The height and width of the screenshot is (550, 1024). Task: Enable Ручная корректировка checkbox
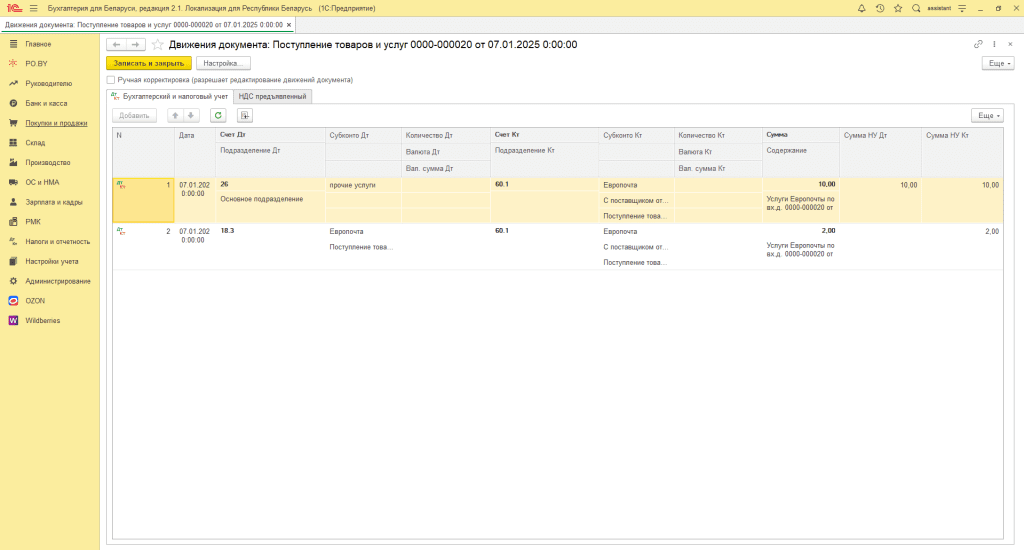111,80
